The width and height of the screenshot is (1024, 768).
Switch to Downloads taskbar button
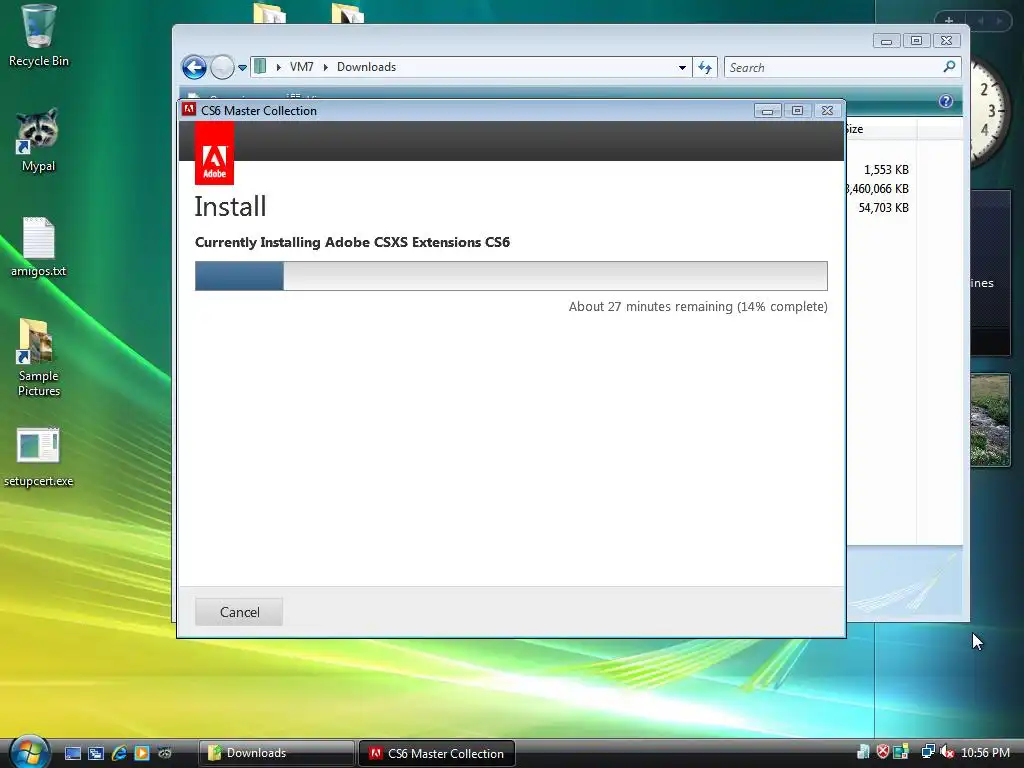coord(276,753)
